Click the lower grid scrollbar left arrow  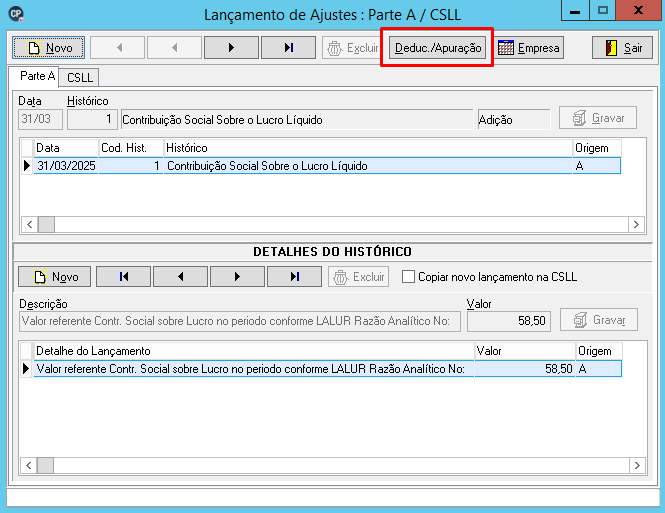click(28, 465)
